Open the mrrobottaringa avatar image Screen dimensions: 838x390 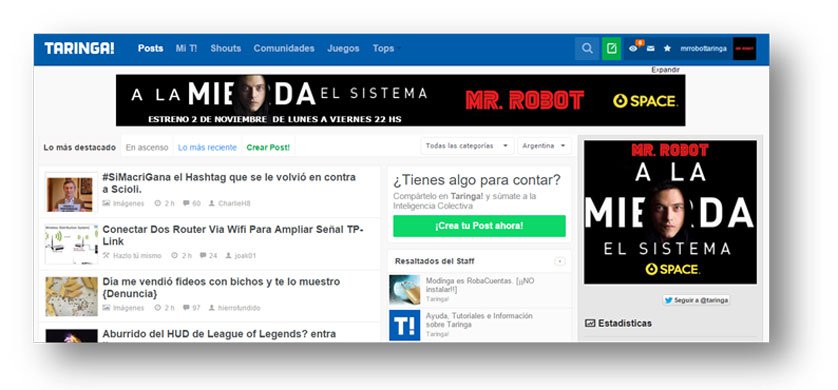click(744, 49)
